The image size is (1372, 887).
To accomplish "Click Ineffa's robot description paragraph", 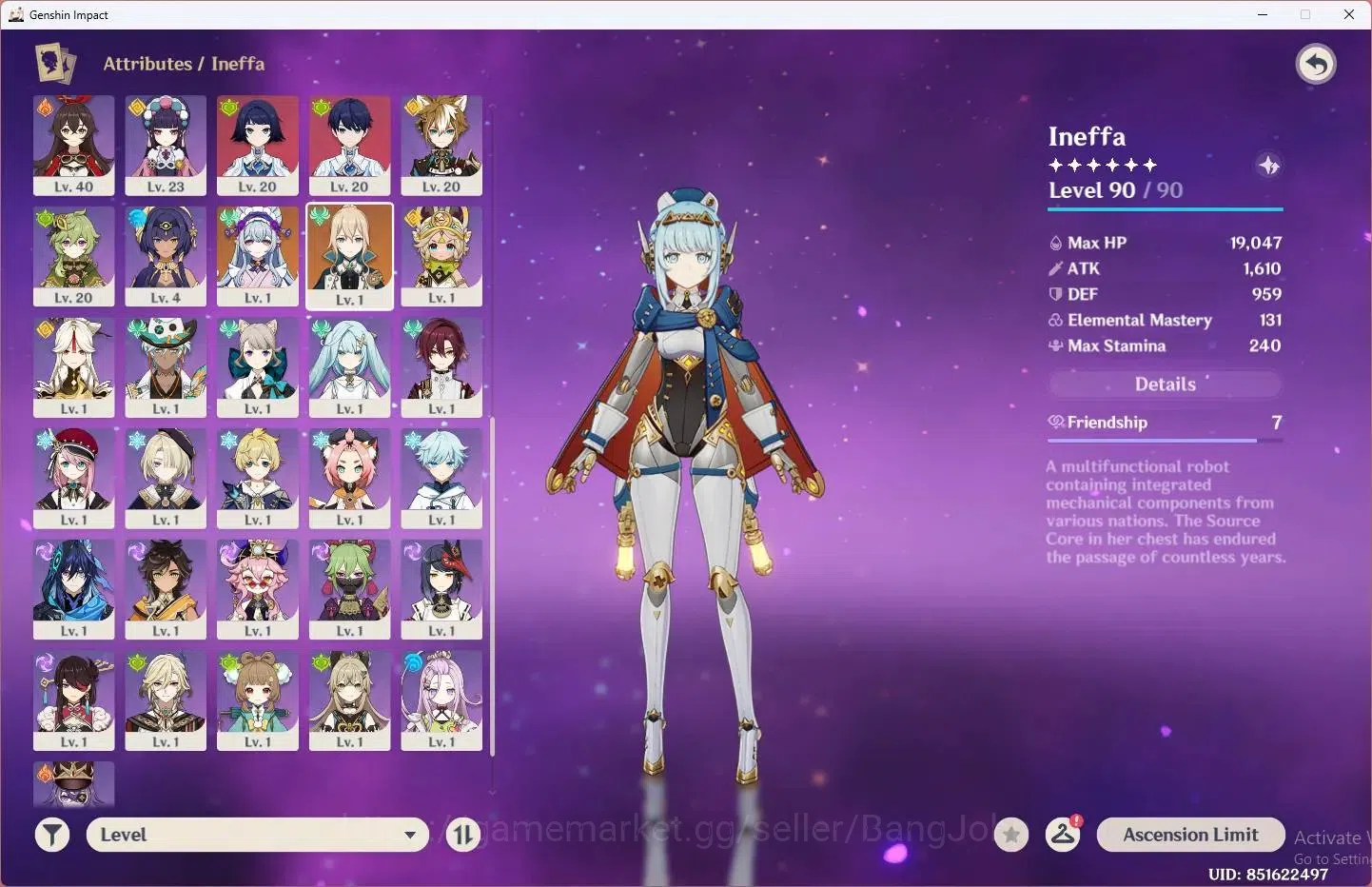I will [x=1165, y=511].
